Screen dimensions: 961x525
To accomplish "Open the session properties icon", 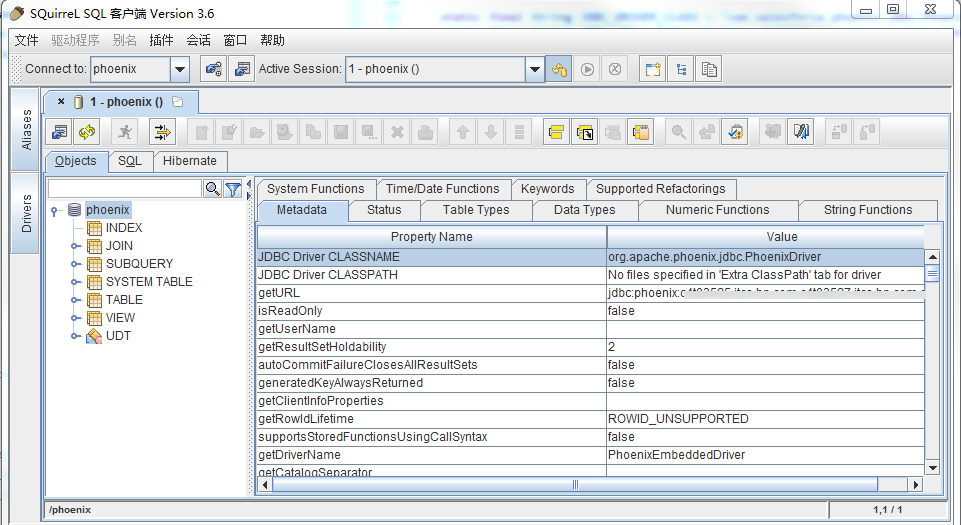I will 59,132.
